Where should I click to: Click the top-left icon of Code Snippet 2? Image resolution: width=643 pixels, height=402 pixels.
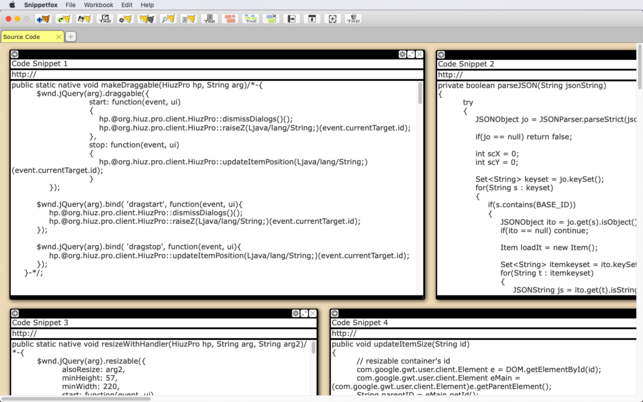pos(441,55)
